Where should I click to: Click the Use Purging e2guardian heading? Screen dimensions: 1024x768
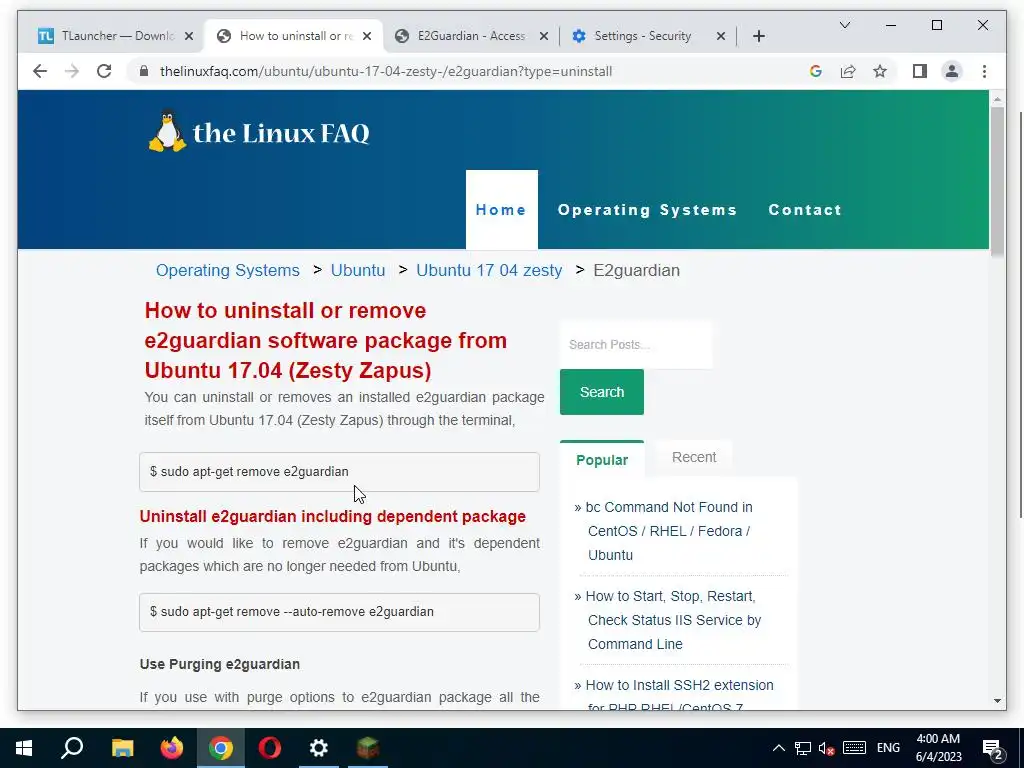point(219,664)
